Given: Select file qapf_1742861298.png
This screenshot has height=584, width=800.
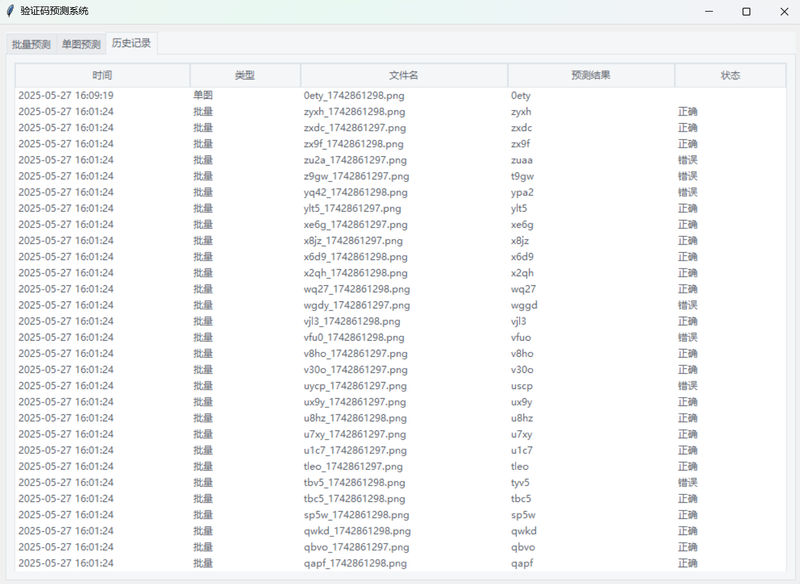Looking at the screenshot, I should point(356,564).
